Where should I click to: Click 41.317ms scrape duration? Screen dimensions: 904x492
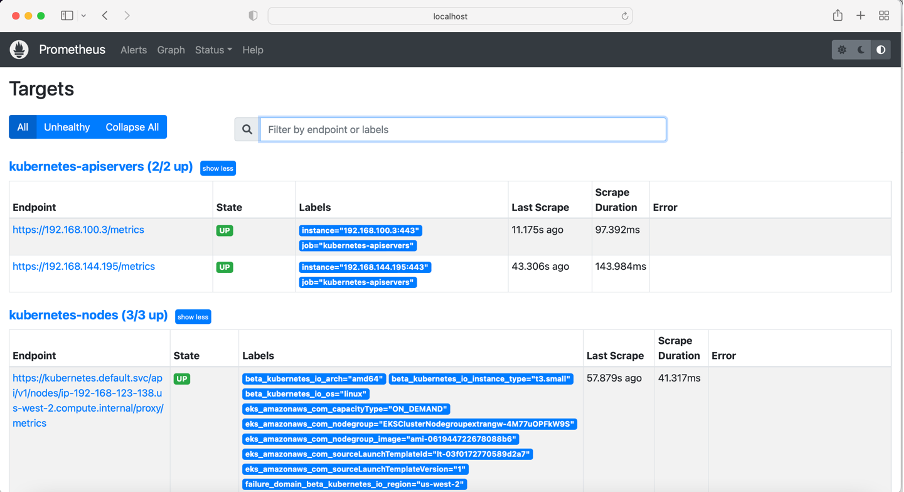click(x=679, y=378)
